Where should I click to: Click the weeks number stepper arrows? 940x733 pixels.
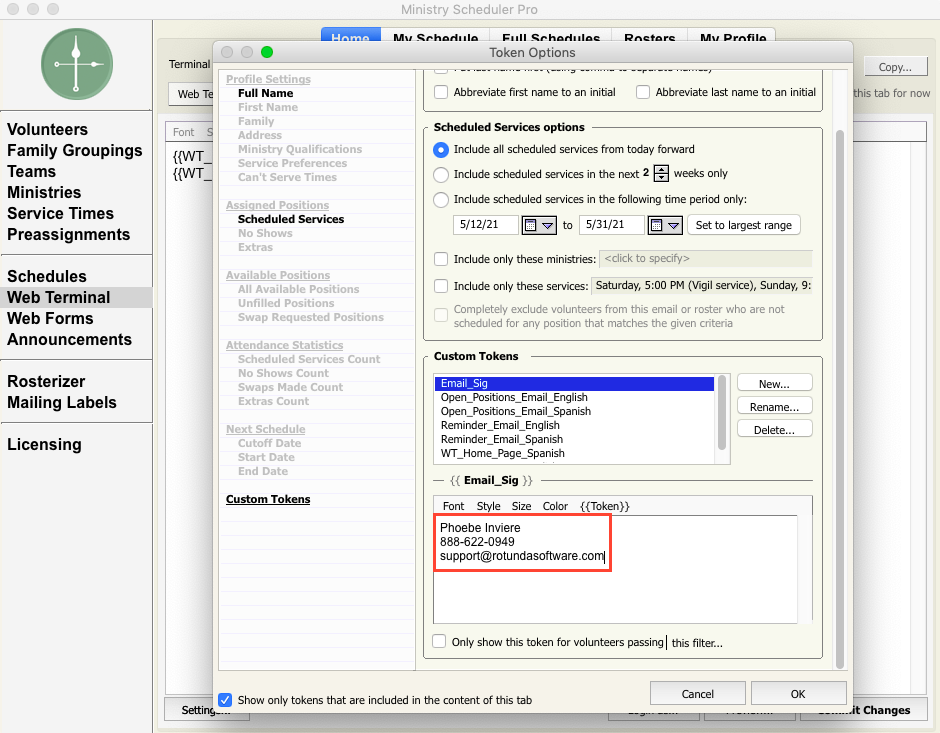click(661, 173)
